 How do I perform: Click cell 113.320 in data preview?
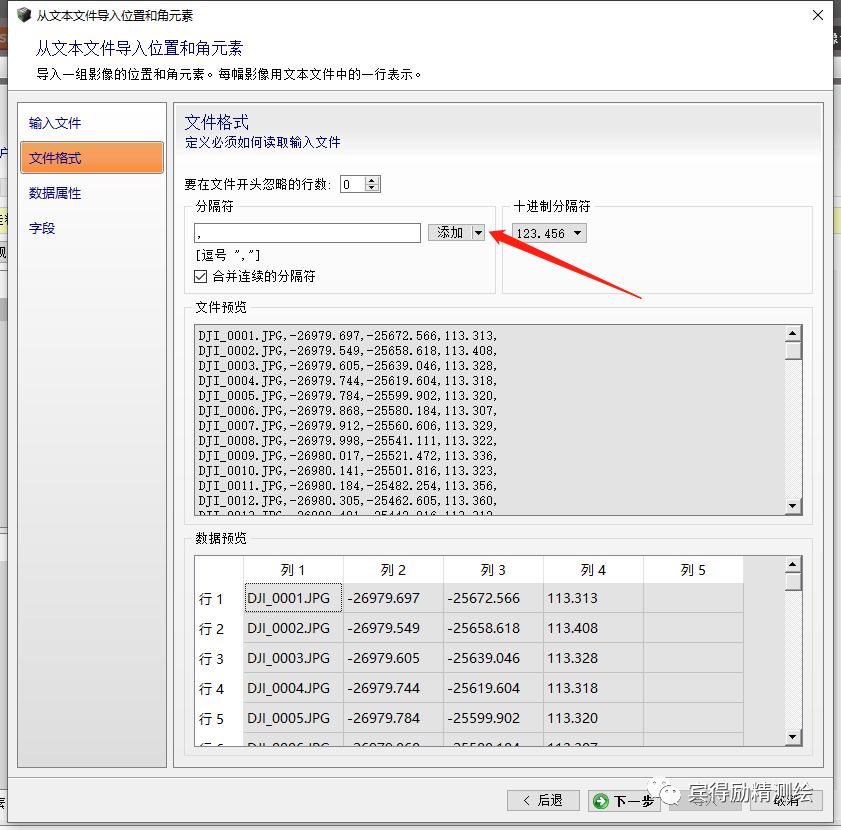coord(593,718)
